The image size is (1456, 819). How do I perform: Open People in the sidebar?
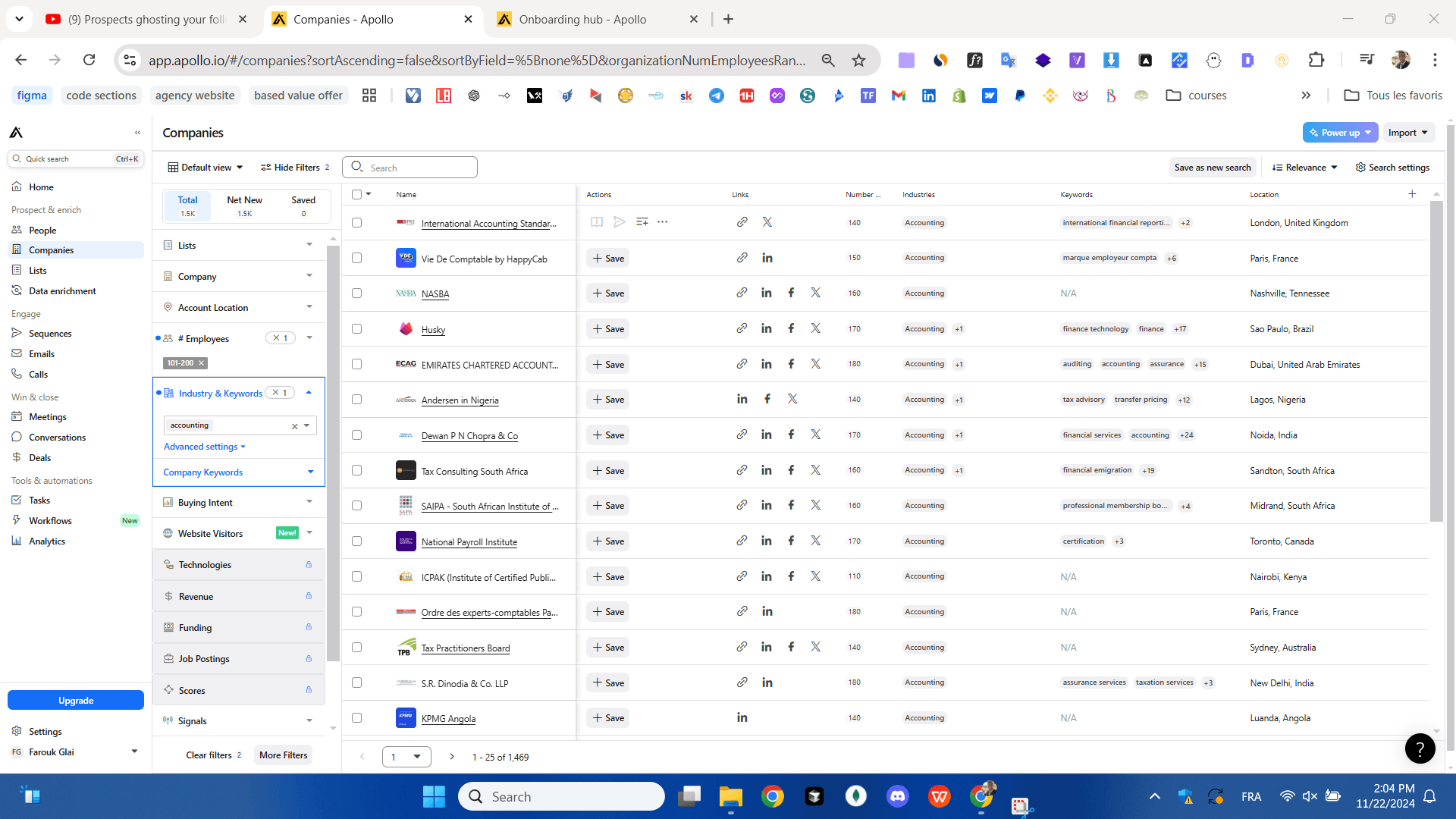click(42, 230)
